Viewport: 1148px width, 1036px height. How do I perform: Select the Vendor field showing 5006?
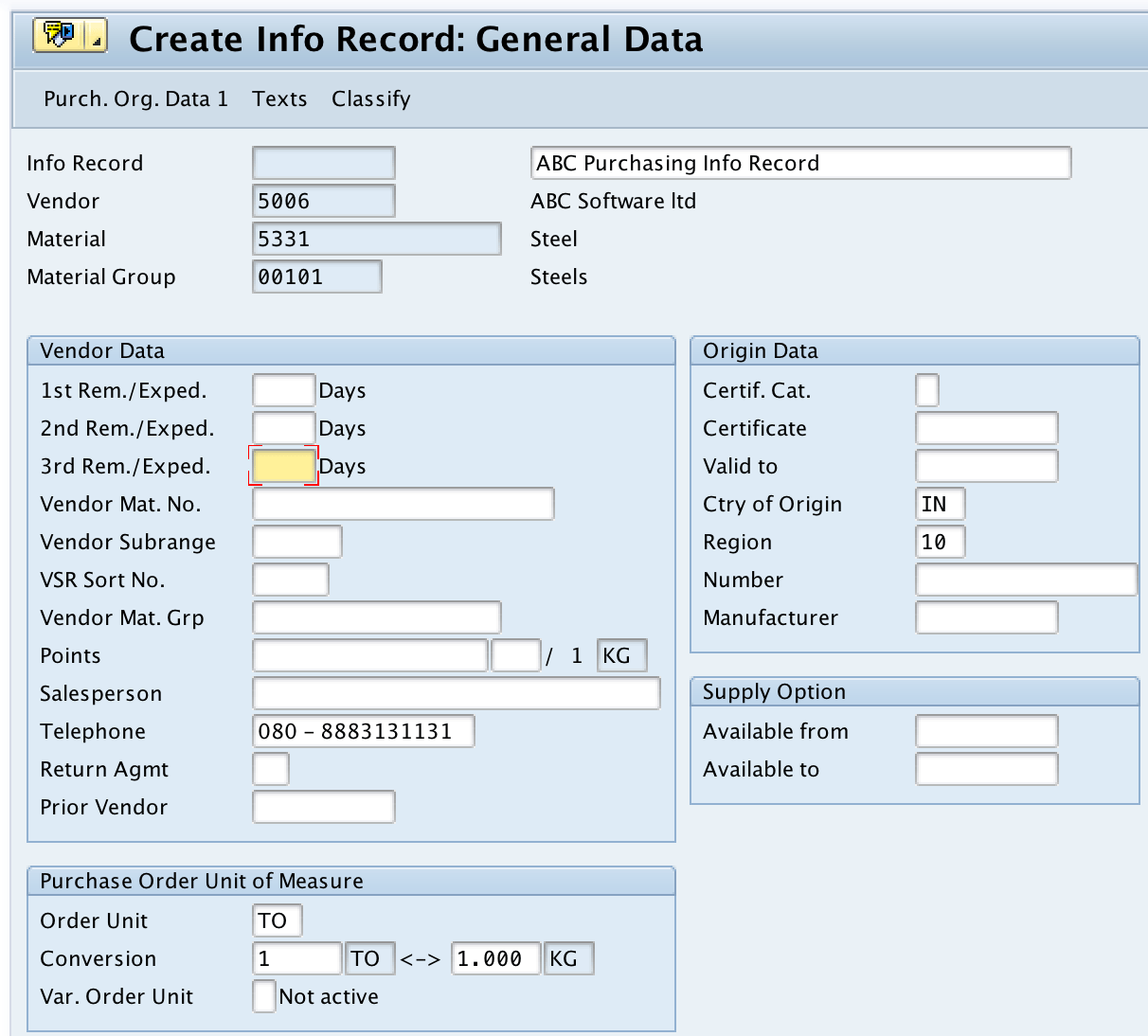coord(323,201)
